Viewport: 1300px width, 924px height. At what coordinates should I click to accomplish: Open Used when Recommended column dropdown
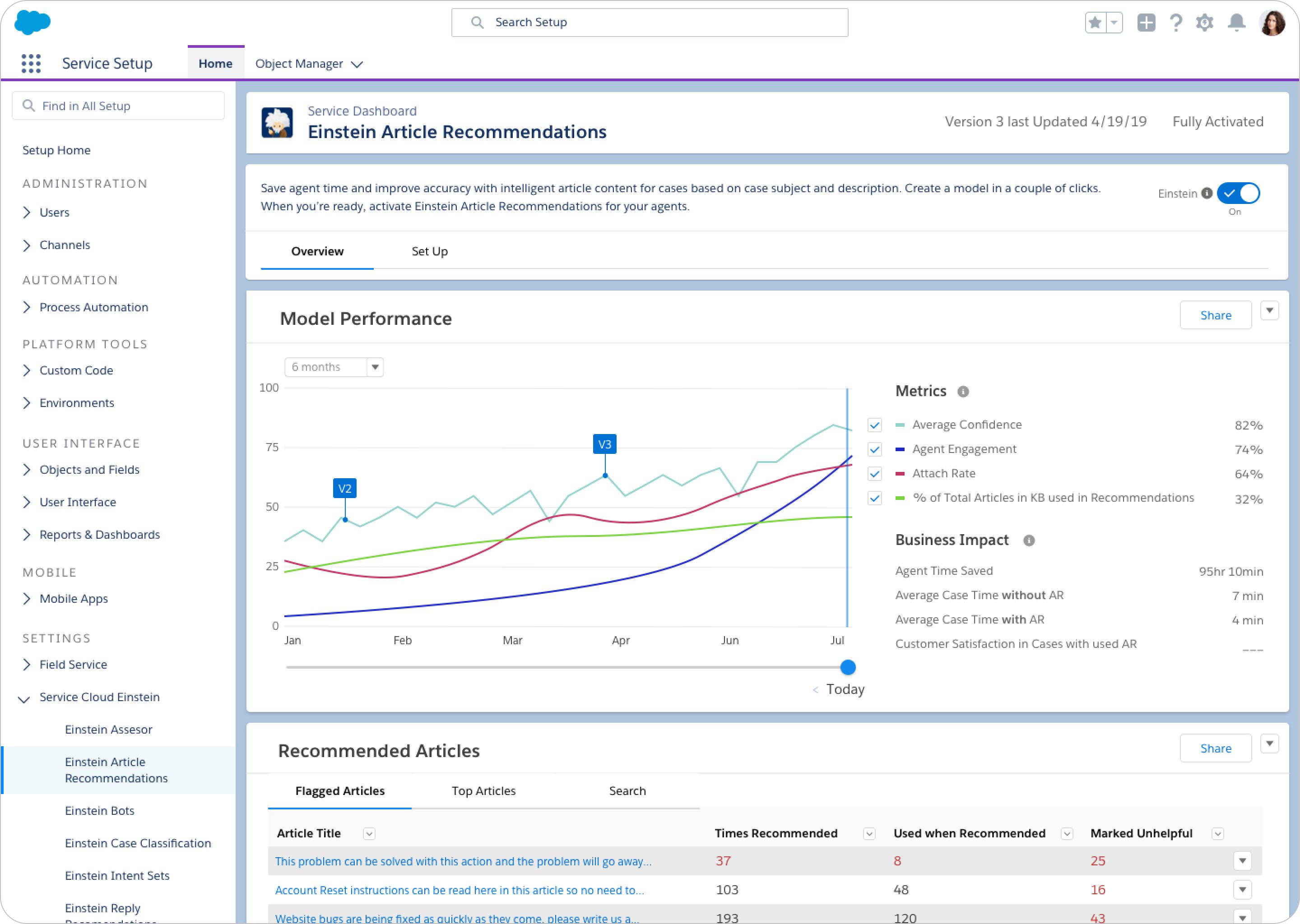click(1067, 834)
